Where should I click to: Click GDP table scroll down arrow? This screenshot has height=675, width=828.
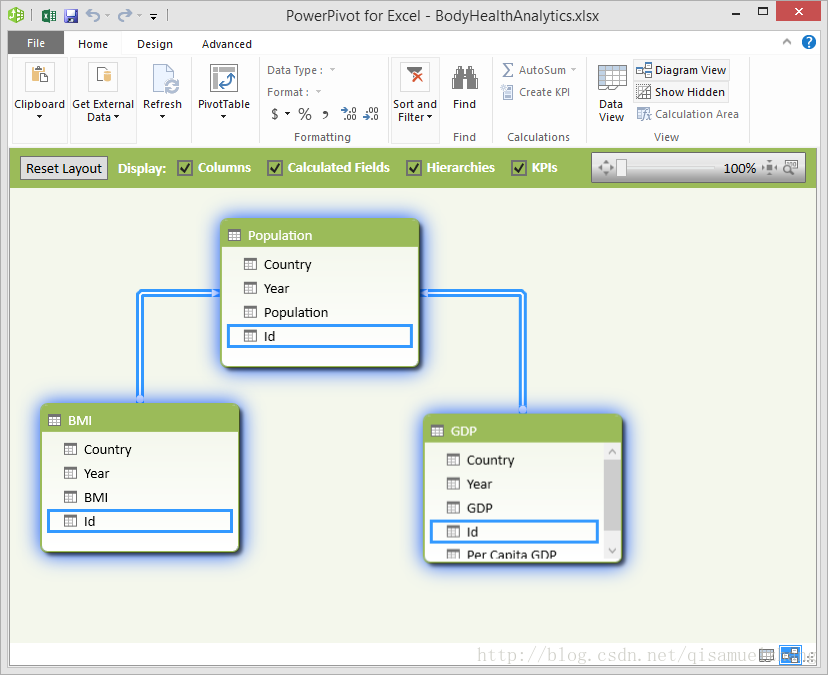[612, 551]
